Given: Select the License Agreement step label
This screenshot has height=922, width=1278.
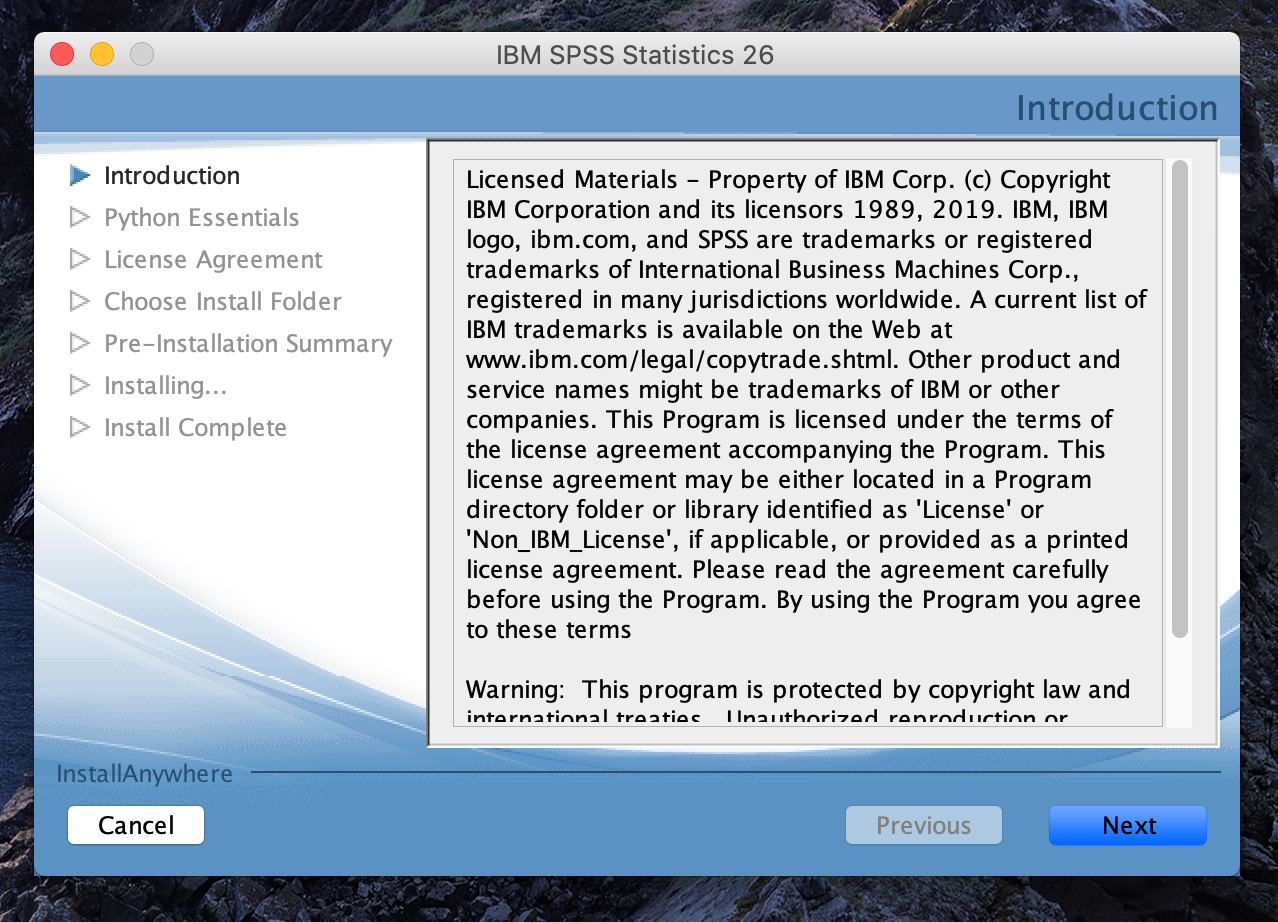Looking at the screenshot, I should tap(213, 260).
